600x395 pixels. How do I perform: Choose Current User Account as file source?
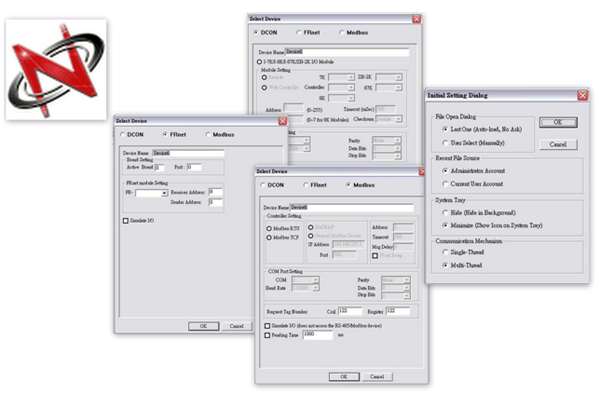[x=445, y=184]
